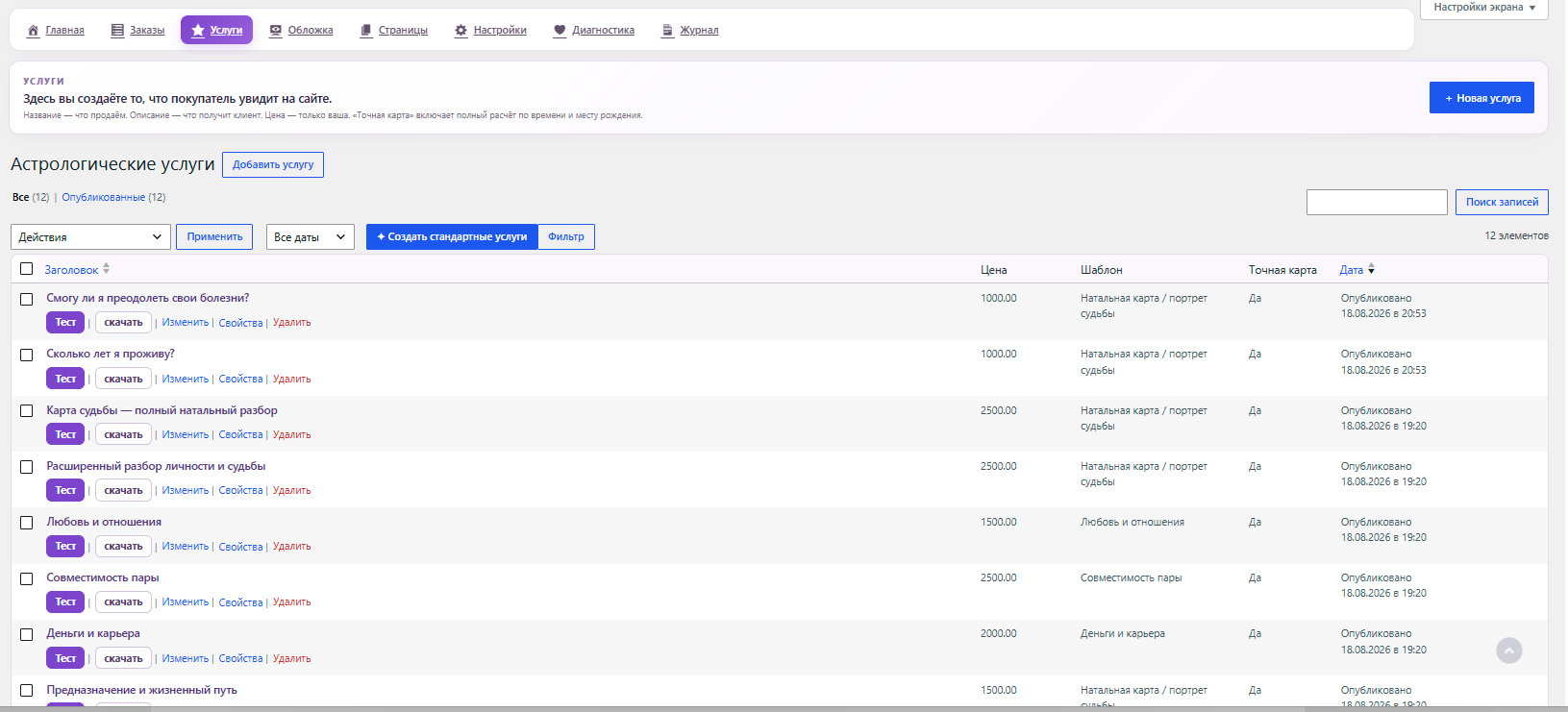Viewport: 1568px width, 712px height.
Task: Click the 'Добавить услугу' button
Action: click(273, 165)
